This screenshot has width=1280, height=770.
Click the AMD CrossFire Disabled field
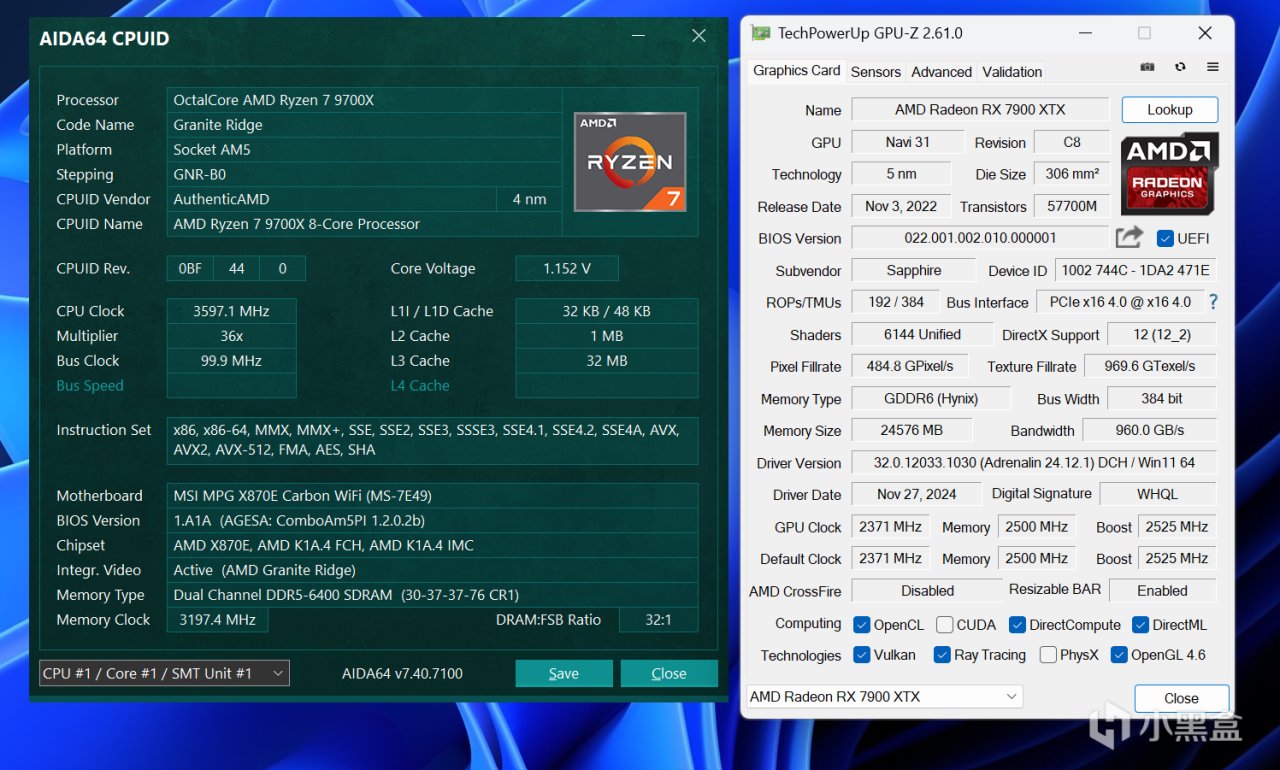coord(927,591)
